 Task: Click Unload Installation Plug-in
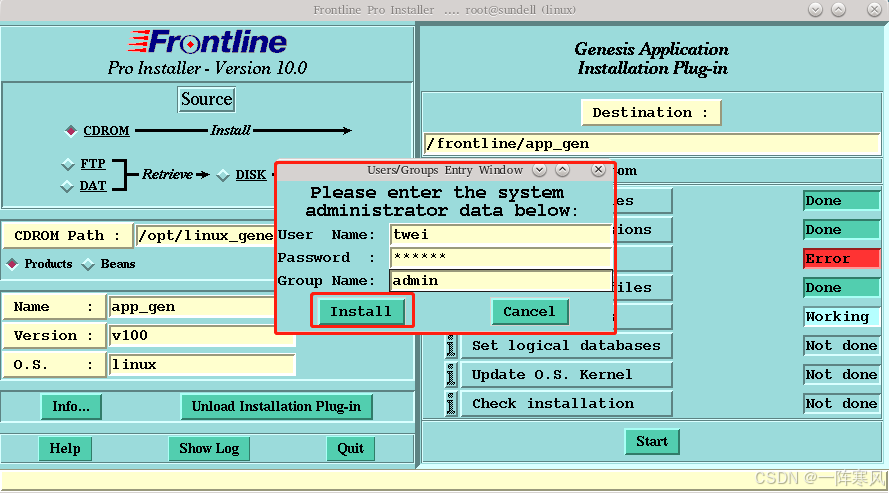tap(276, 407)
